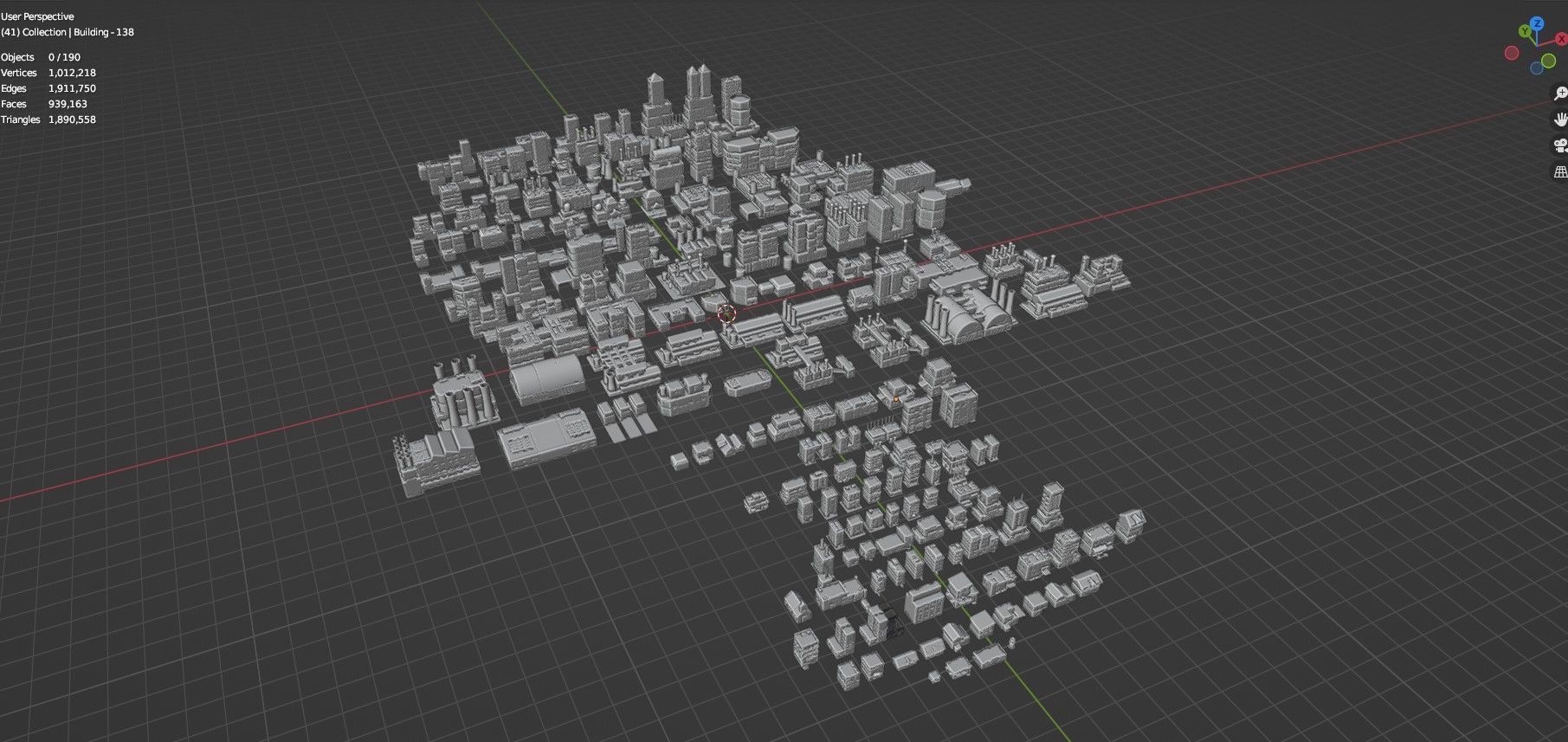Click the Faces "939,163" value
This screenshot has width=1568, height=742.
[68, 104]
